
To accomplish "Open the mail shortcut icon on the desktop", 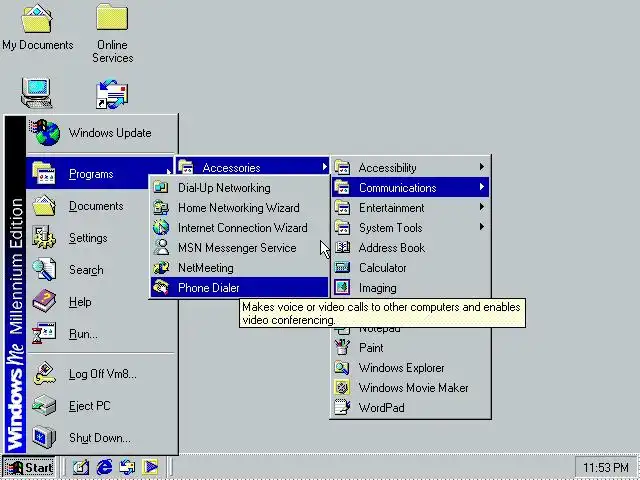I will 112,94.
